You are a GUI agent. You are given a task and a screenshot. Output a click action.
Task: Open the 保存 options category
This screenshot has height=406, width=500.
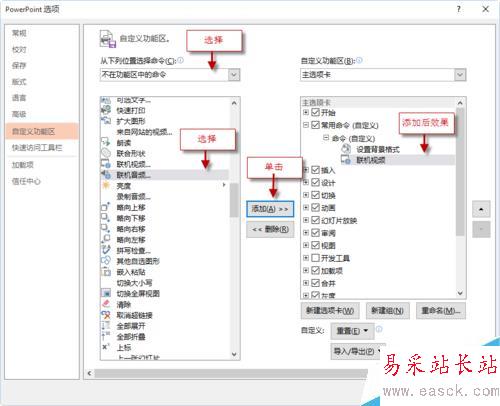coord(19,65)
